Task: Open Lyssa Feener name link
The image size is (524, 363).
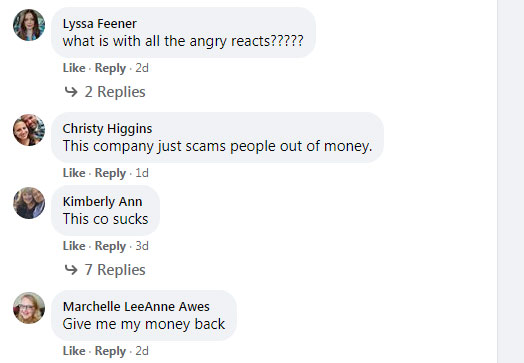Action: click(x=100, y=24)
